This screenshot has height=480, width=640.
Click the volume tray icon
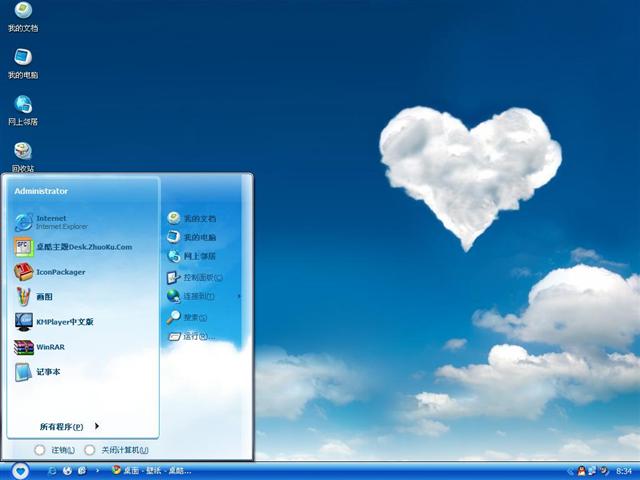point(604,471)
